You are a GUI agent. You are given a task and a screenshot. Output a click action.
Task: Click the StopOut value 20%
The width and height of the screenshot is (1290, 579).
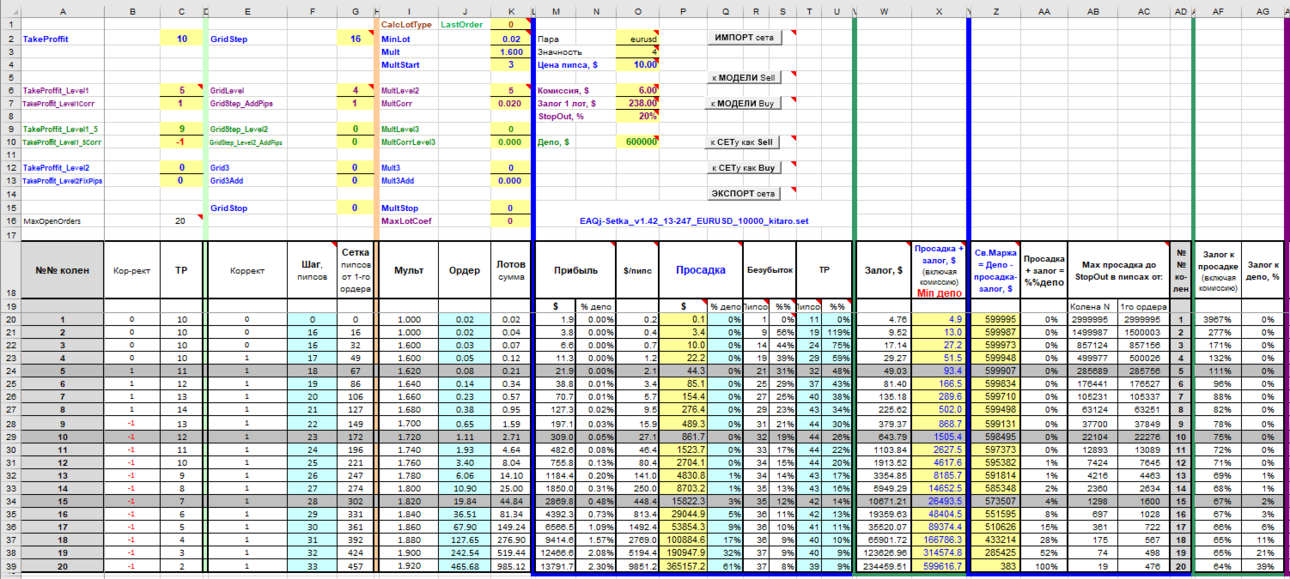coord(638,116)
